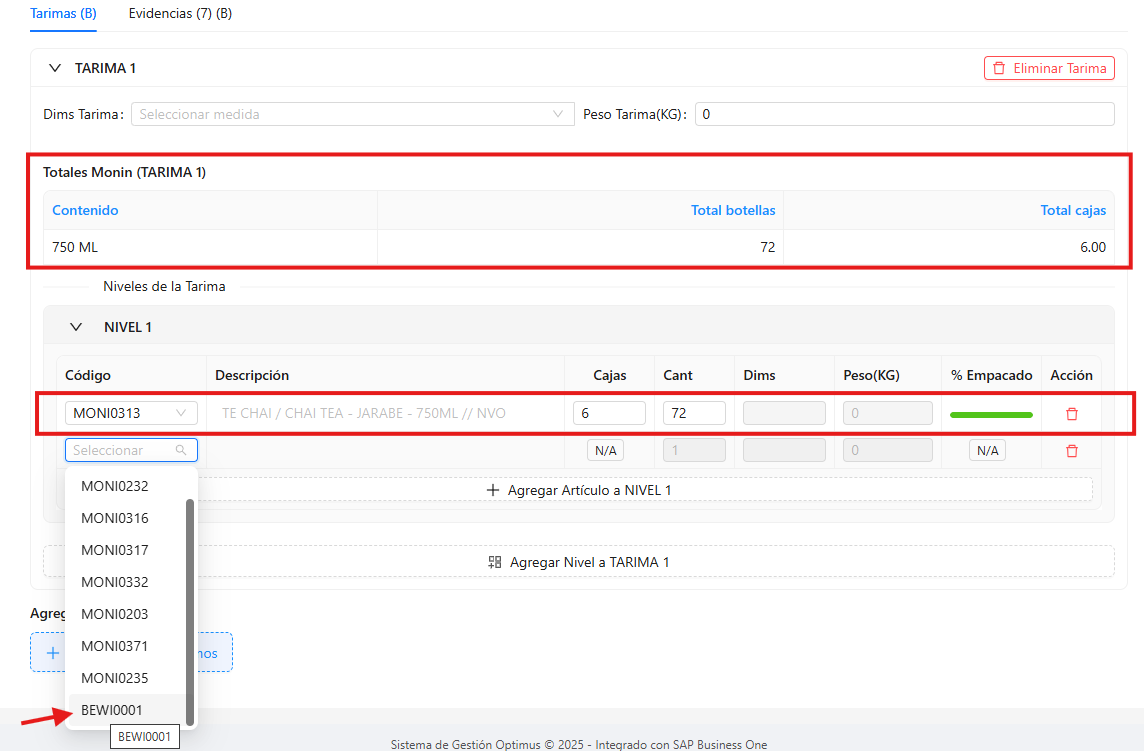The image size is (1144, 751).
Task: Click the Seleccionar code search field
Action: click(131, 450)
